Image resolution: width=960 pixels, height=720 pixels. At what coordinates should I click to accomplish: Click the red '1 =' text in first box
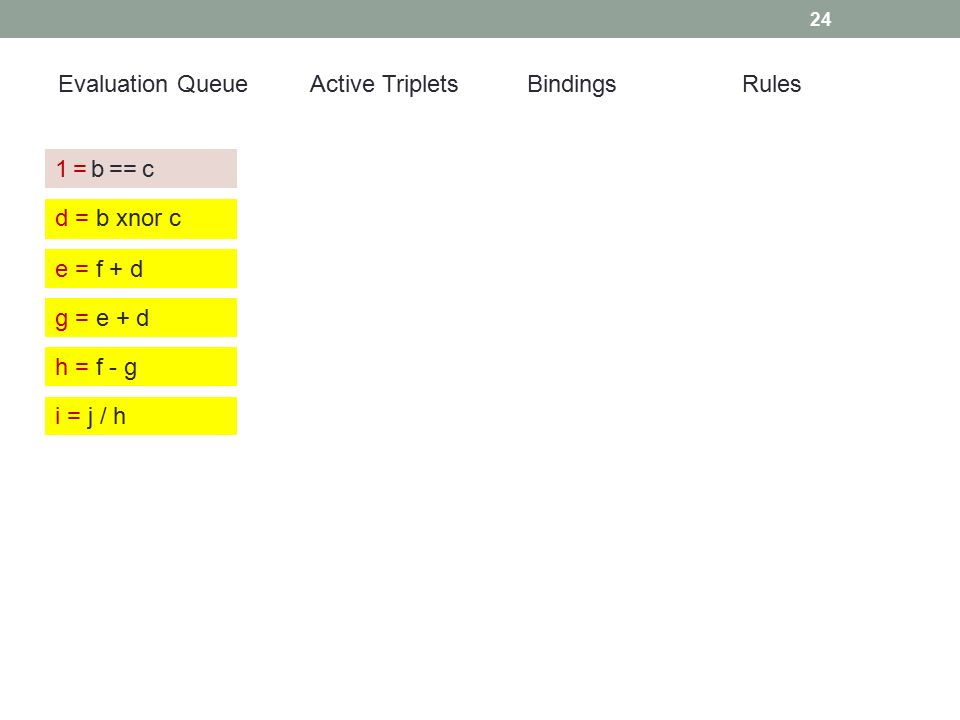71,168
